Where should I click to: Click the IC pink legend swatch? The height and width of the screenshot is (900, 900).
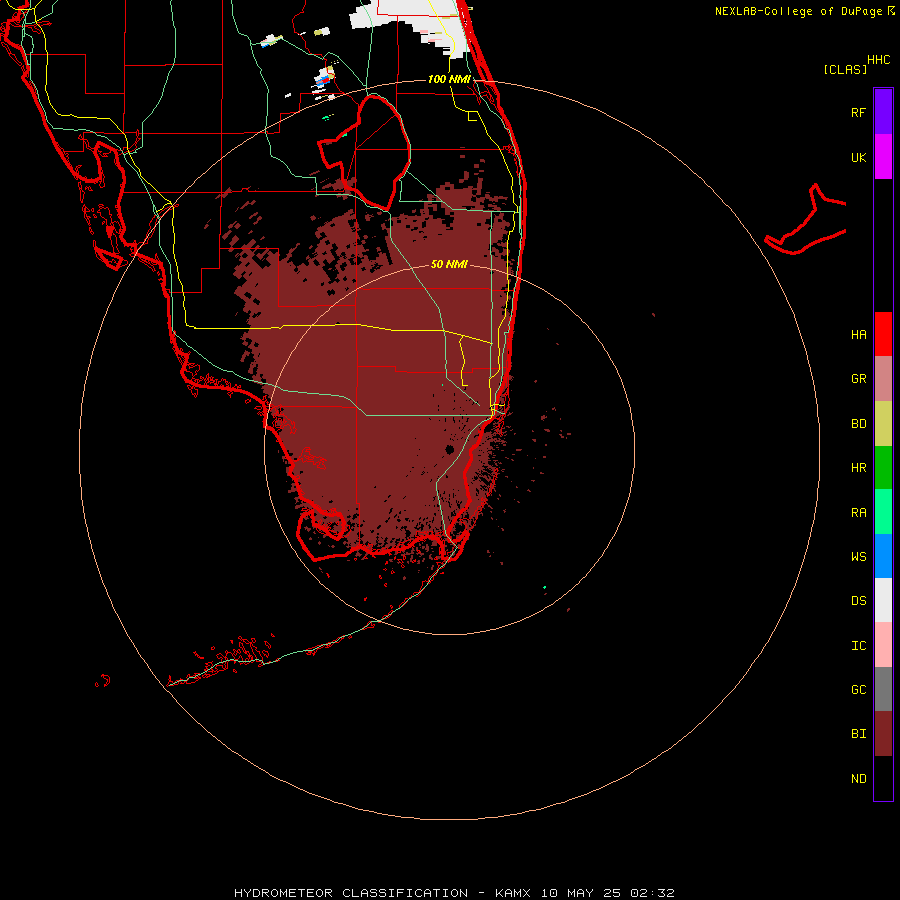883,645
